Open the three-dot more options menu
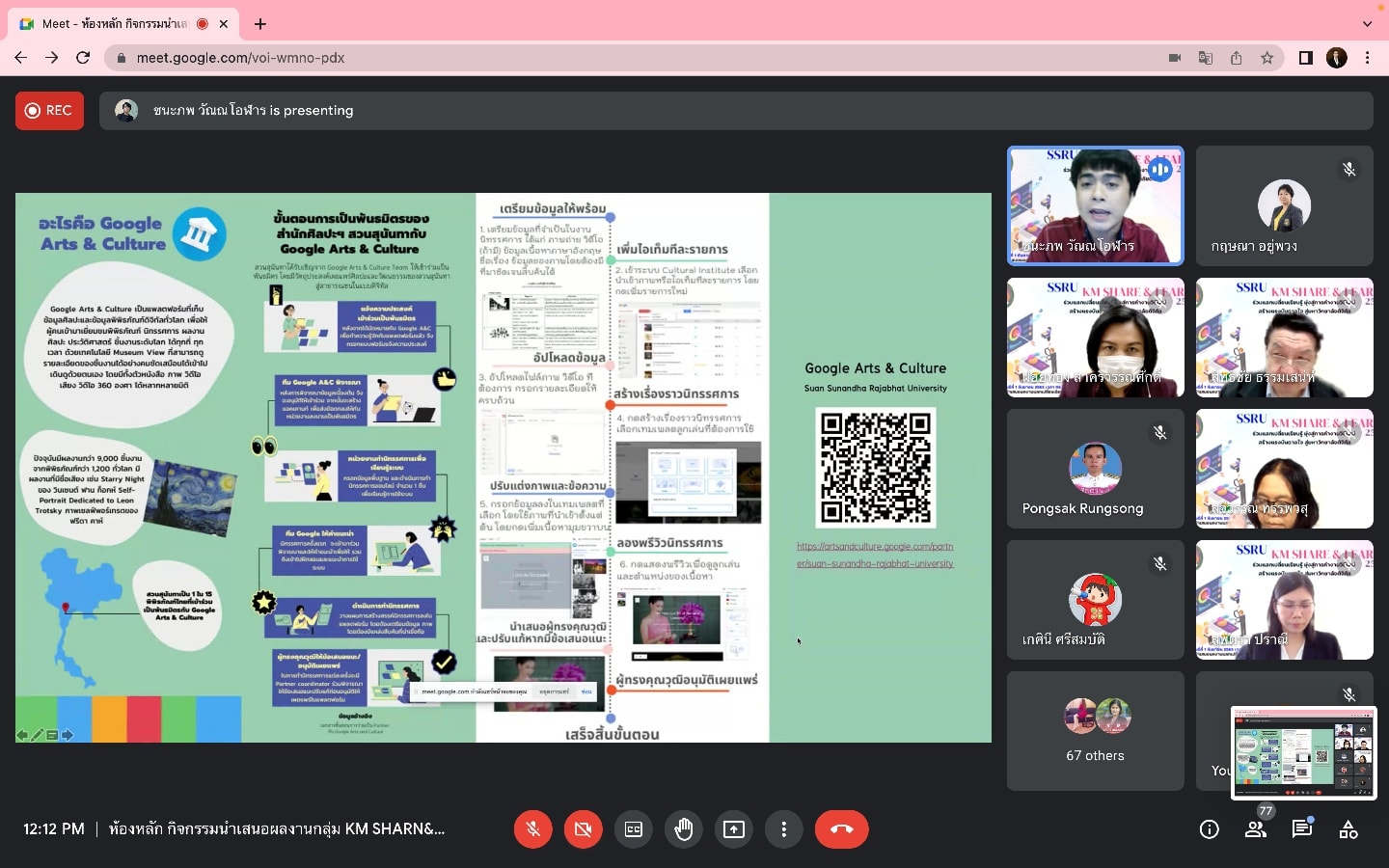 [784, 829]
